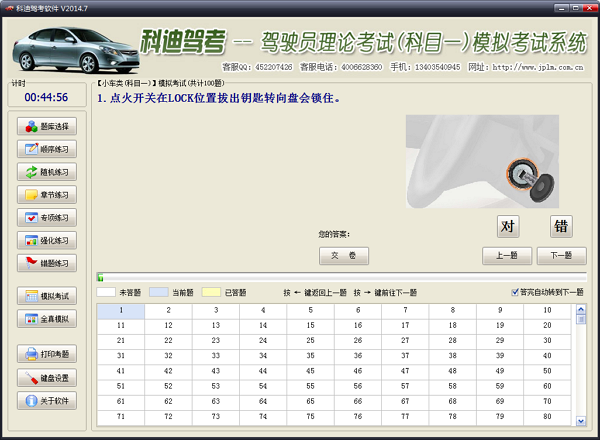Viewport: 600px width, 440px height.
Task: Jump to question 80 cell
Action: (547, 417)
